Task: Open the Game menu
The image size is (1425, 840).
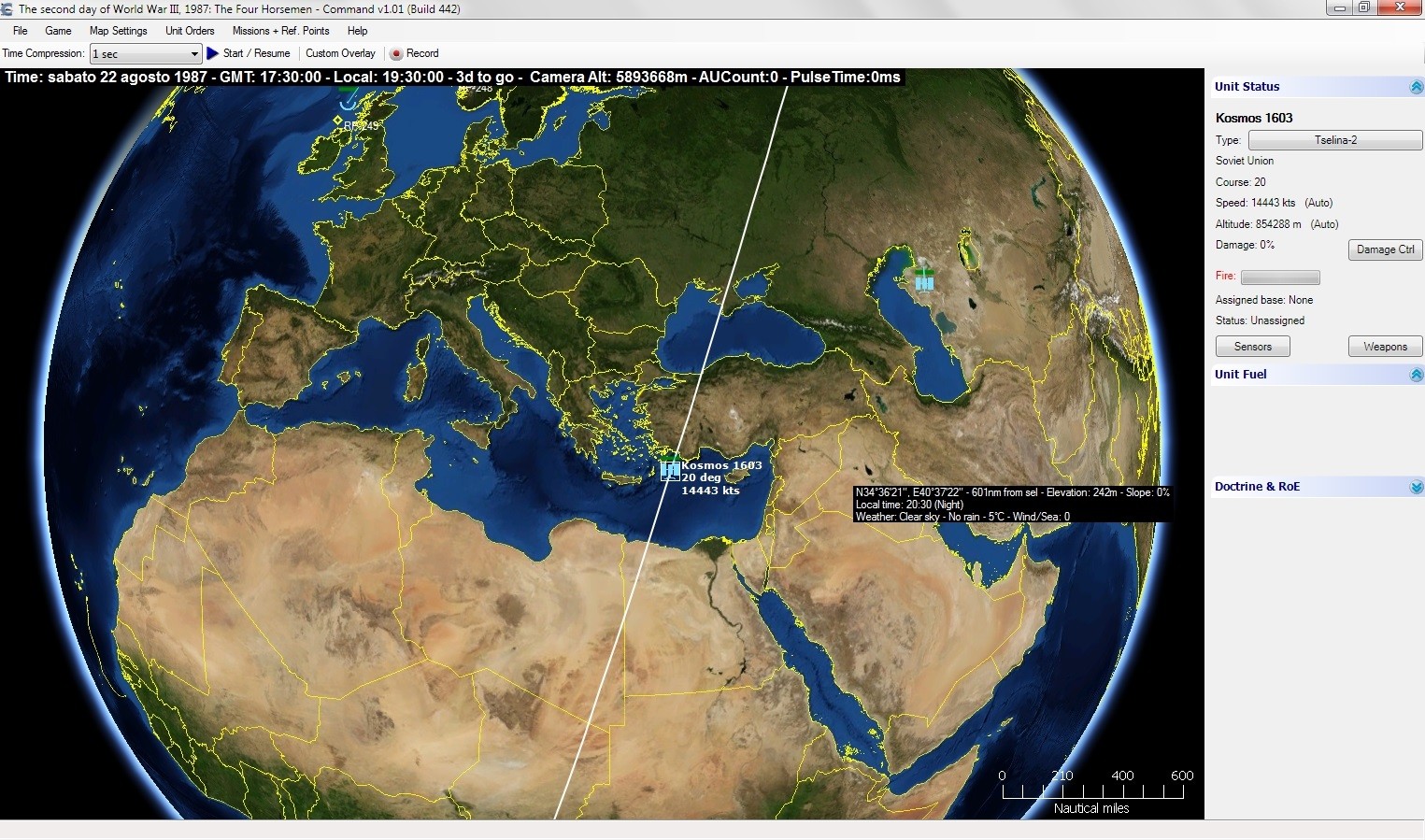Action: click(58, 31)
